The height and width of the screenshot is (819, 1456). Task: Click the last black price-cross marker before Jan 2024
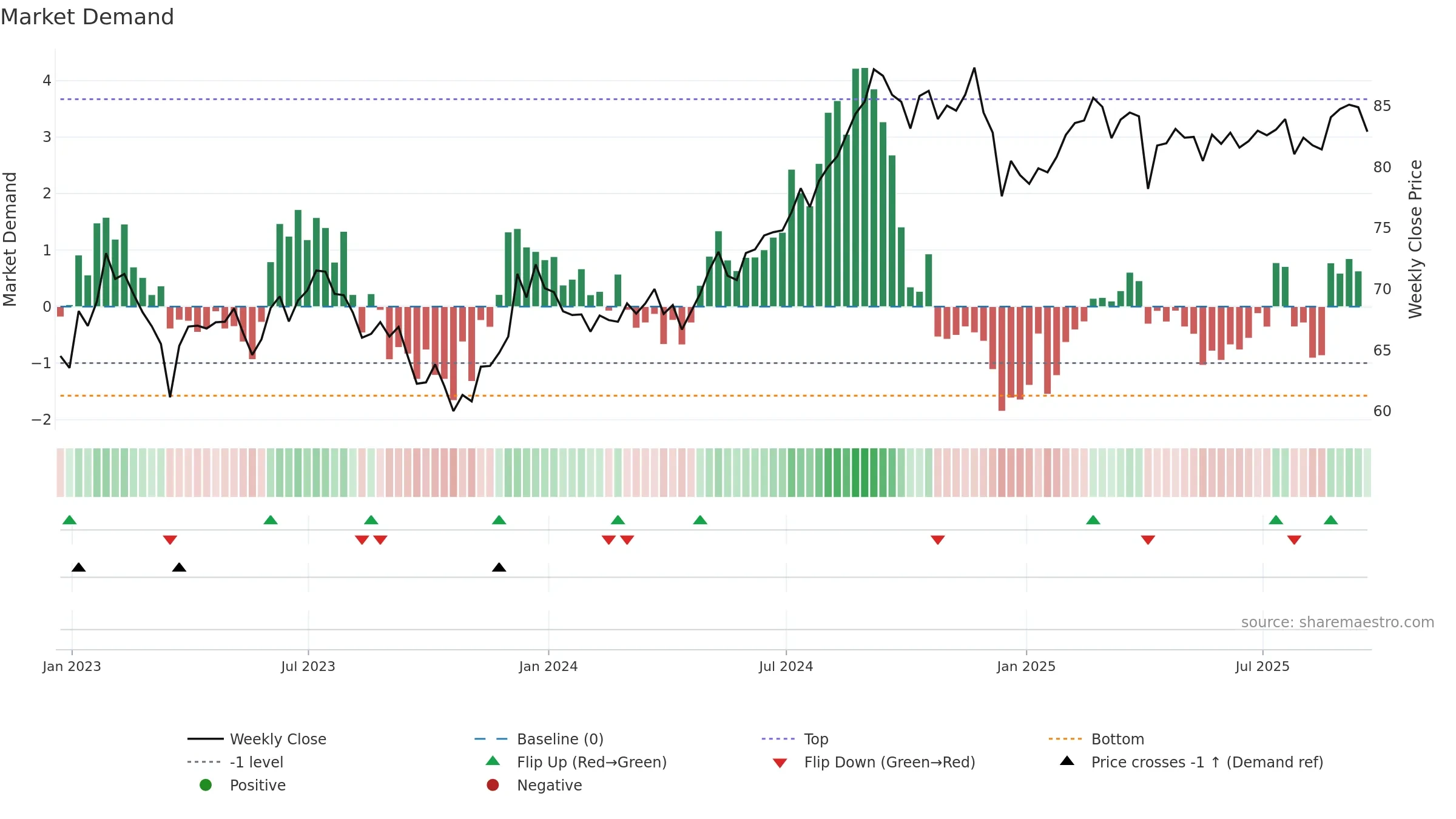[499, 567]
